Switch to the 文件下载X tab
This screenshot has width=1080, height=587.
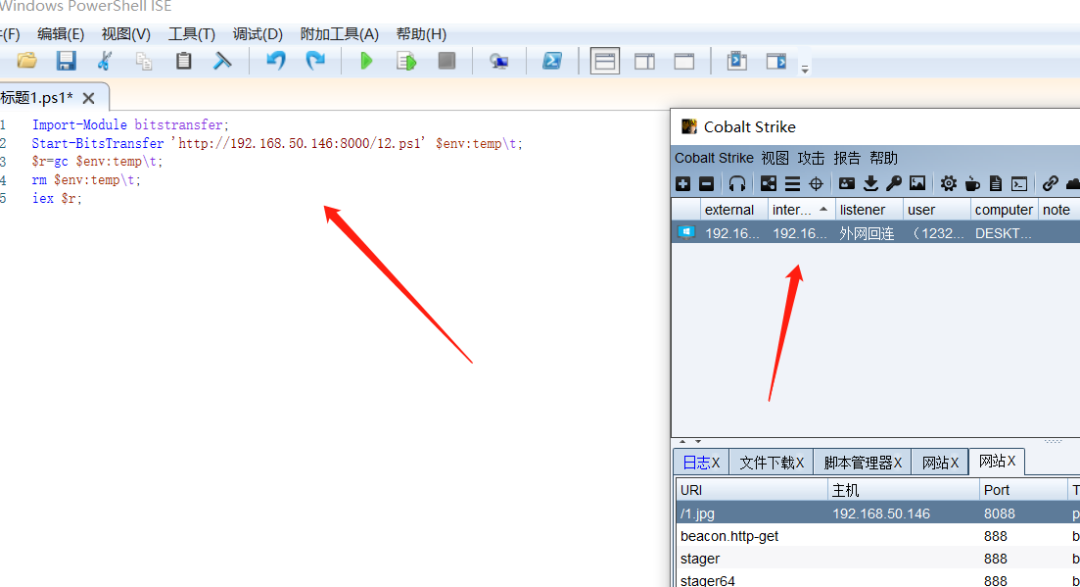pos(771,462)
